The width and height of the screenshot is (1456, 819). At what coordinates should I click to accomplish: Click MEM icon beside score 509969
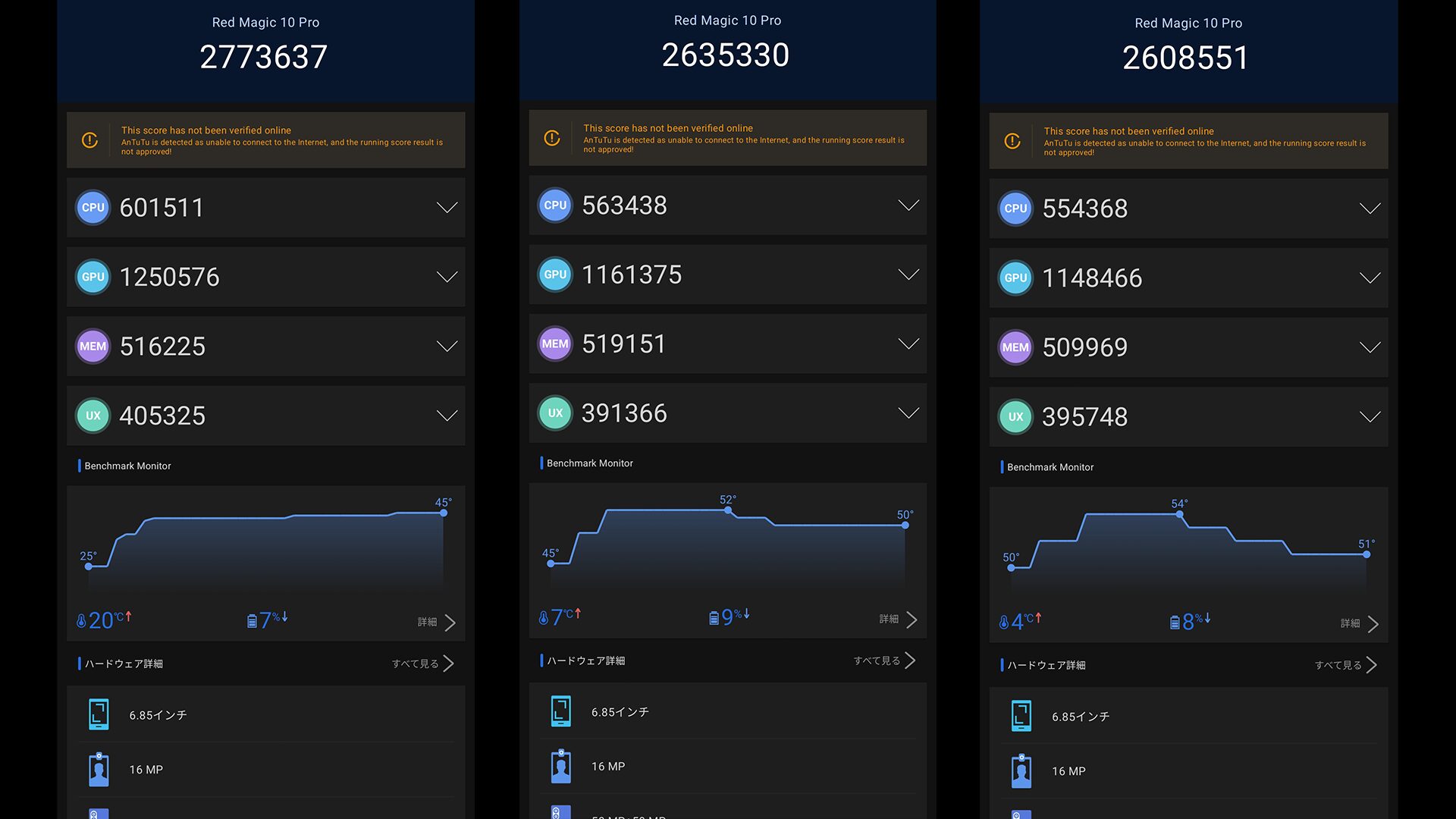[x=1015, y=347]
